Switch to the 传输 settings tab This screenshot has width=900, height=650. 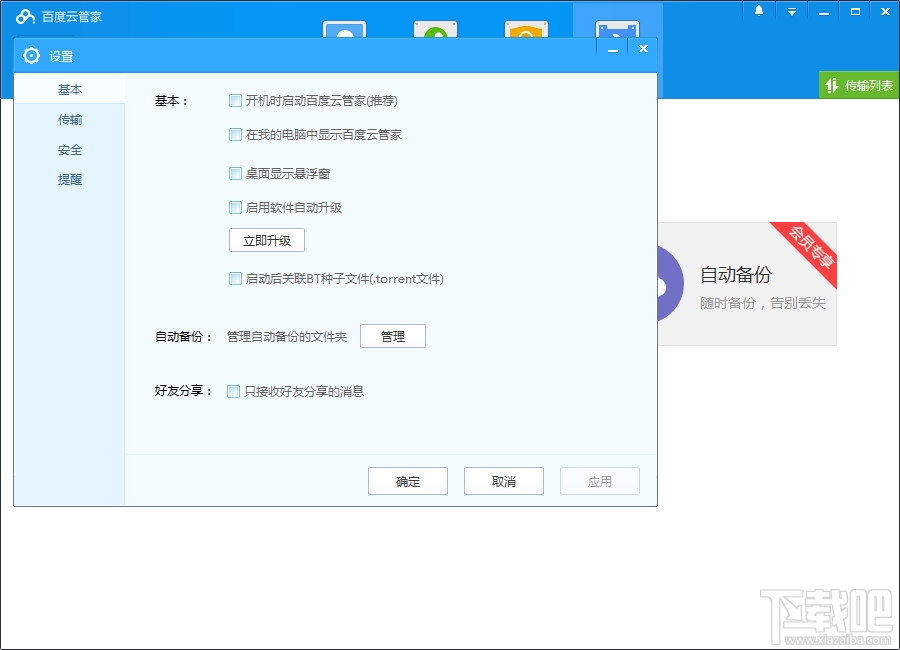click(x=69, y=119)
